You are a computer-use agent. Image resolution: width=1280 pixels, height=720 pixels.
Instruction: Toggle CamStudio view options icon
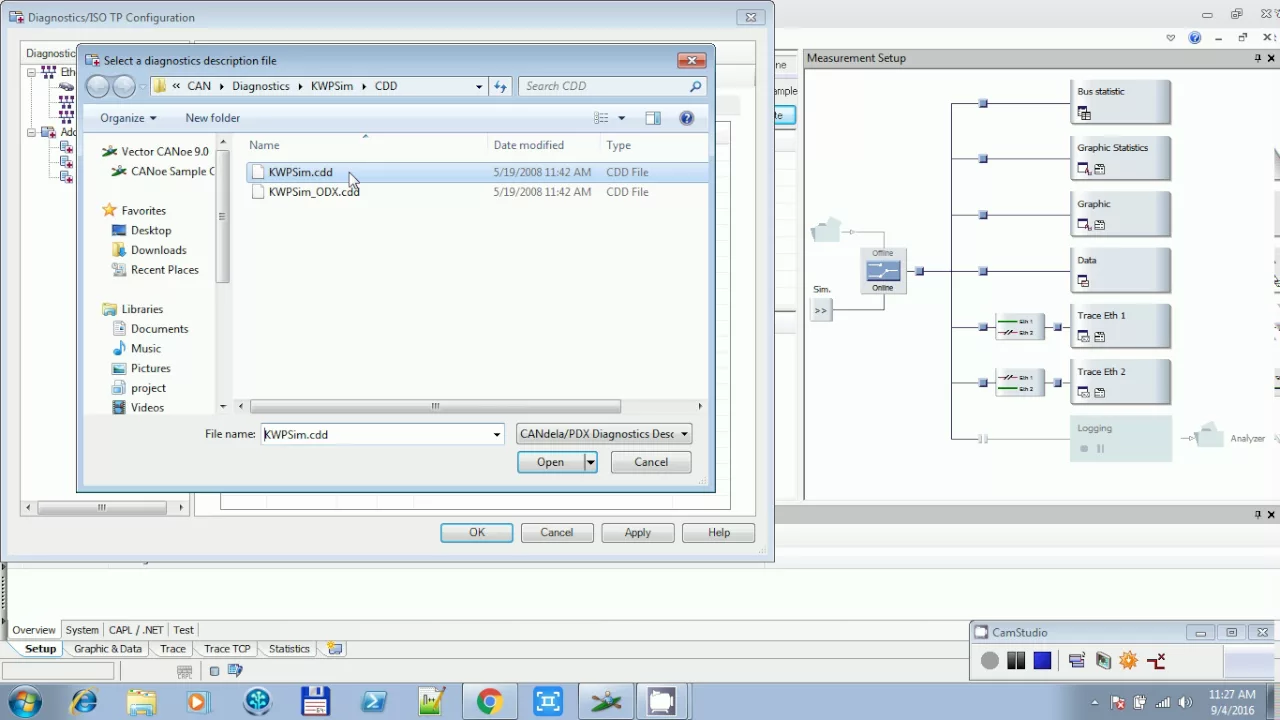1076,660
